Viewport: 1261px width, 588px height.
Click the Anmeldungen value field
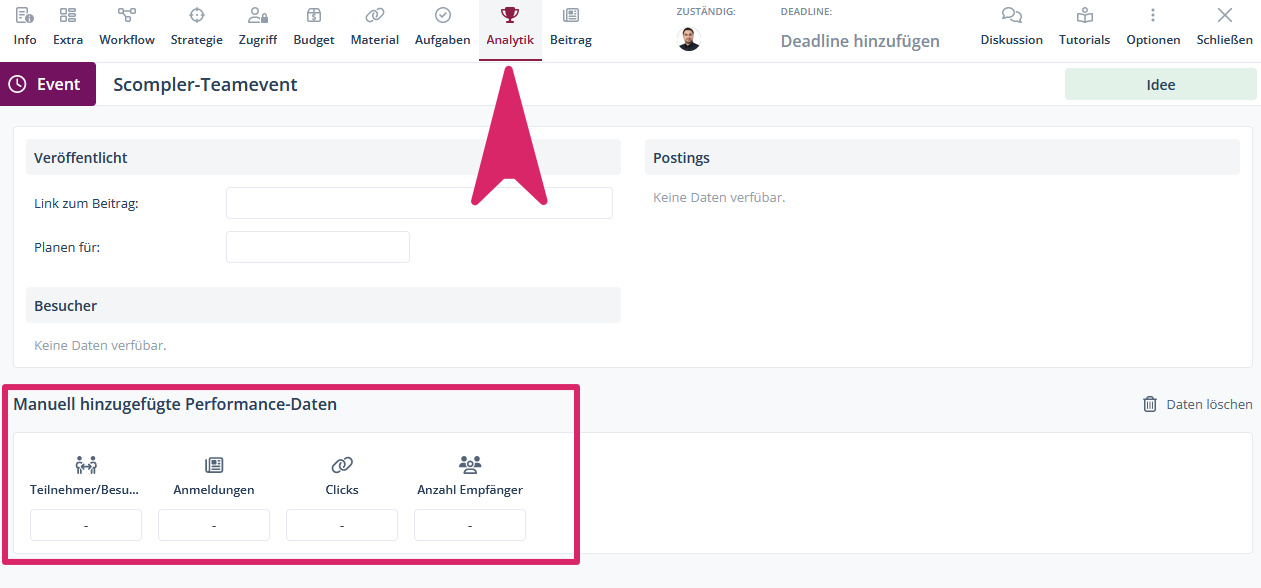214,525
